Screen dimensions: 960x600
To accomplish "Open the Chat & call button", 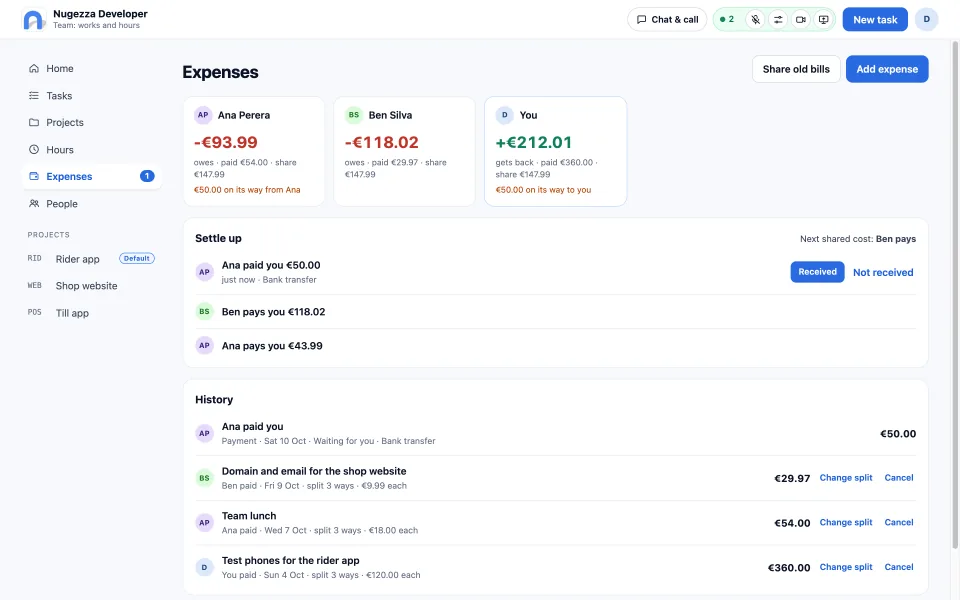I will [x=667, y=20].
